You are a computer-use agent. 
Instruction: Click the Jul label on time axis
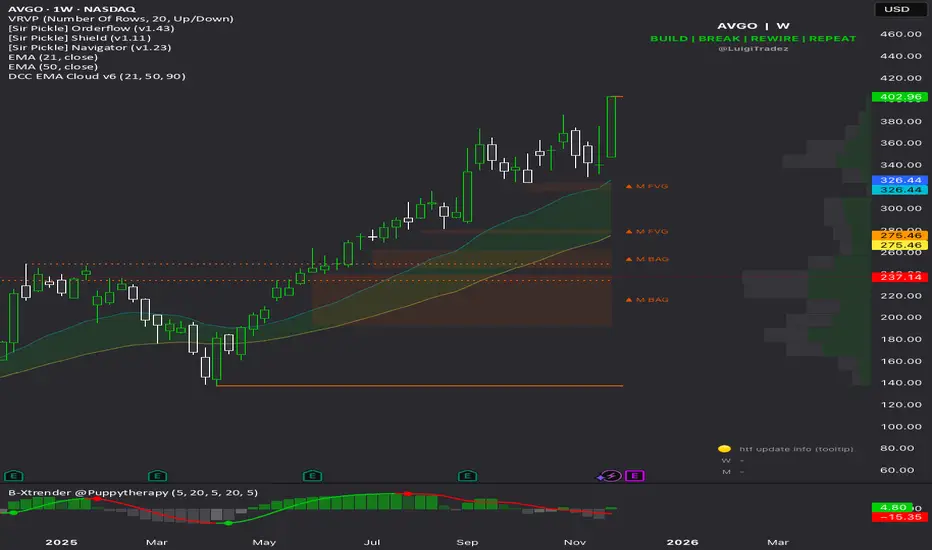pos(371,542)
